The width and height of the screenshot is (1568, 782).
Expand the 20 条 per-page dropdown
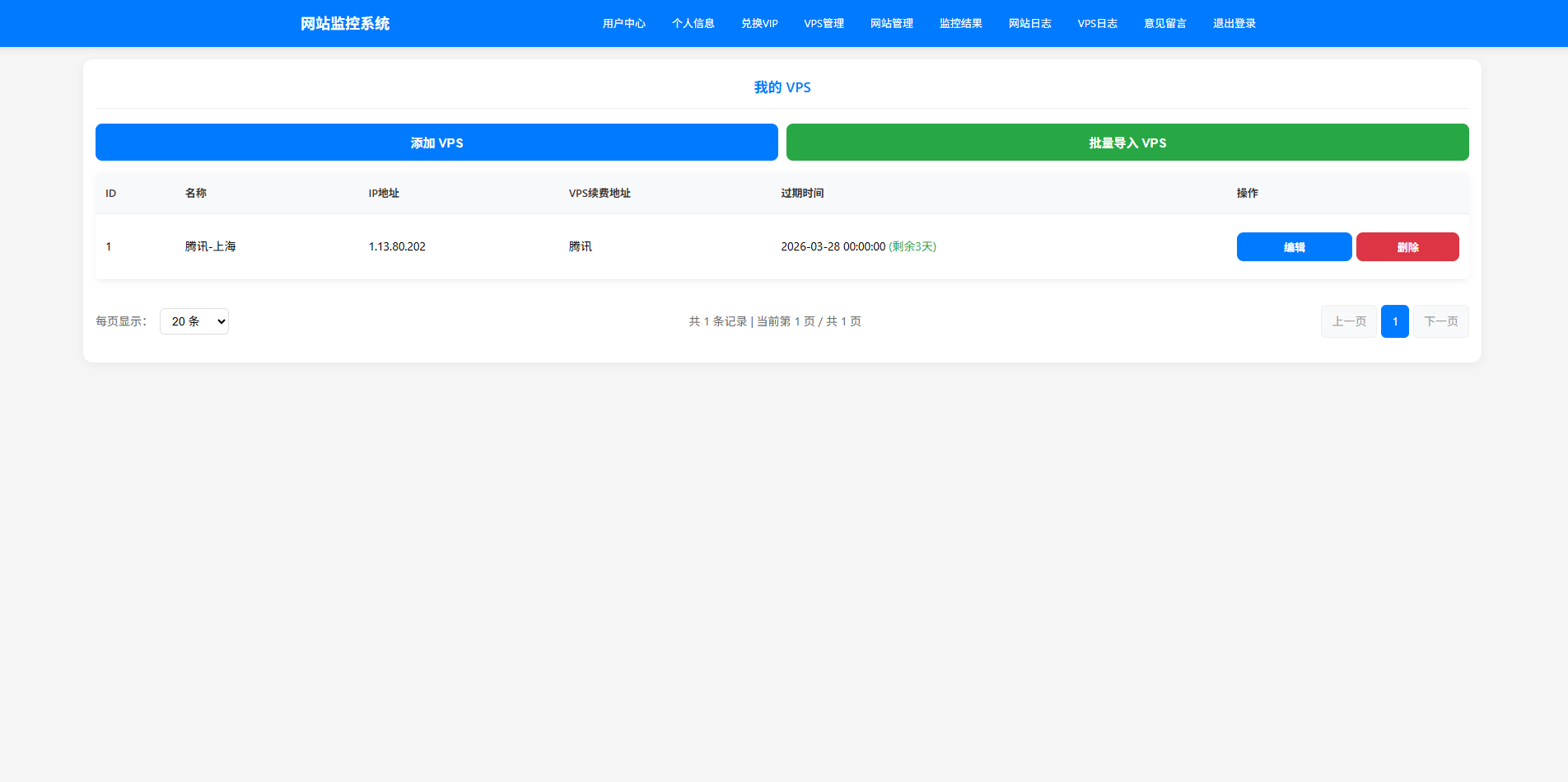click(x=194, y=321)
